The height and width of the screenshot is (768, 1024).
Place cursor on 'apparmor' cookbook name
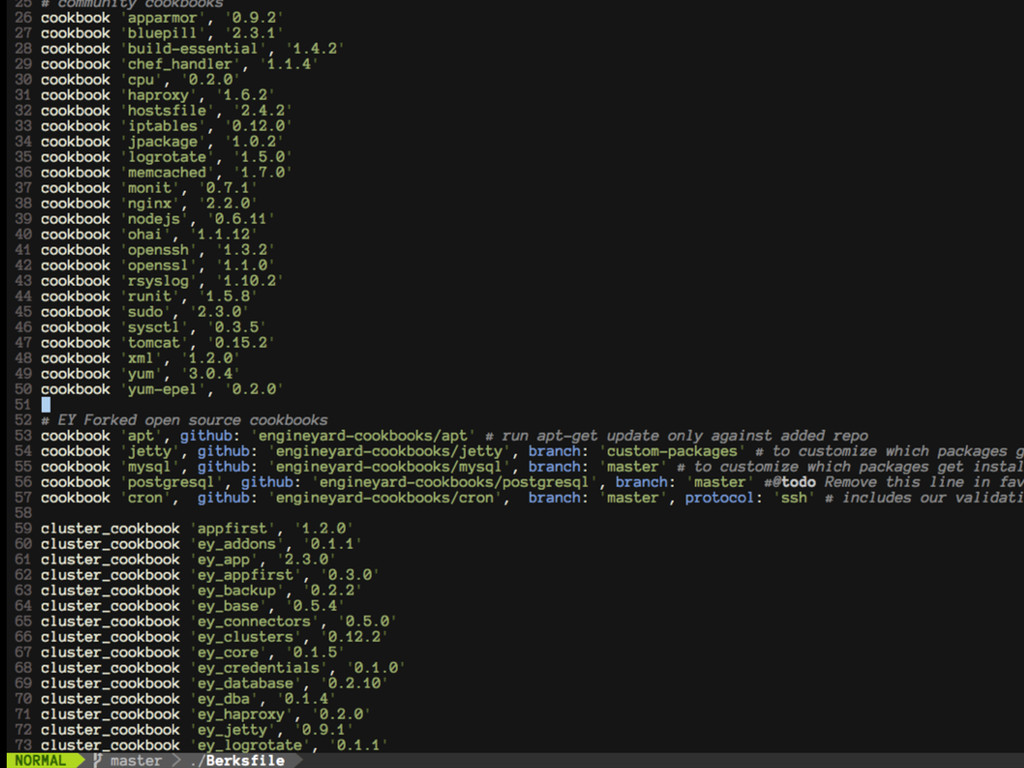[162, 18]
